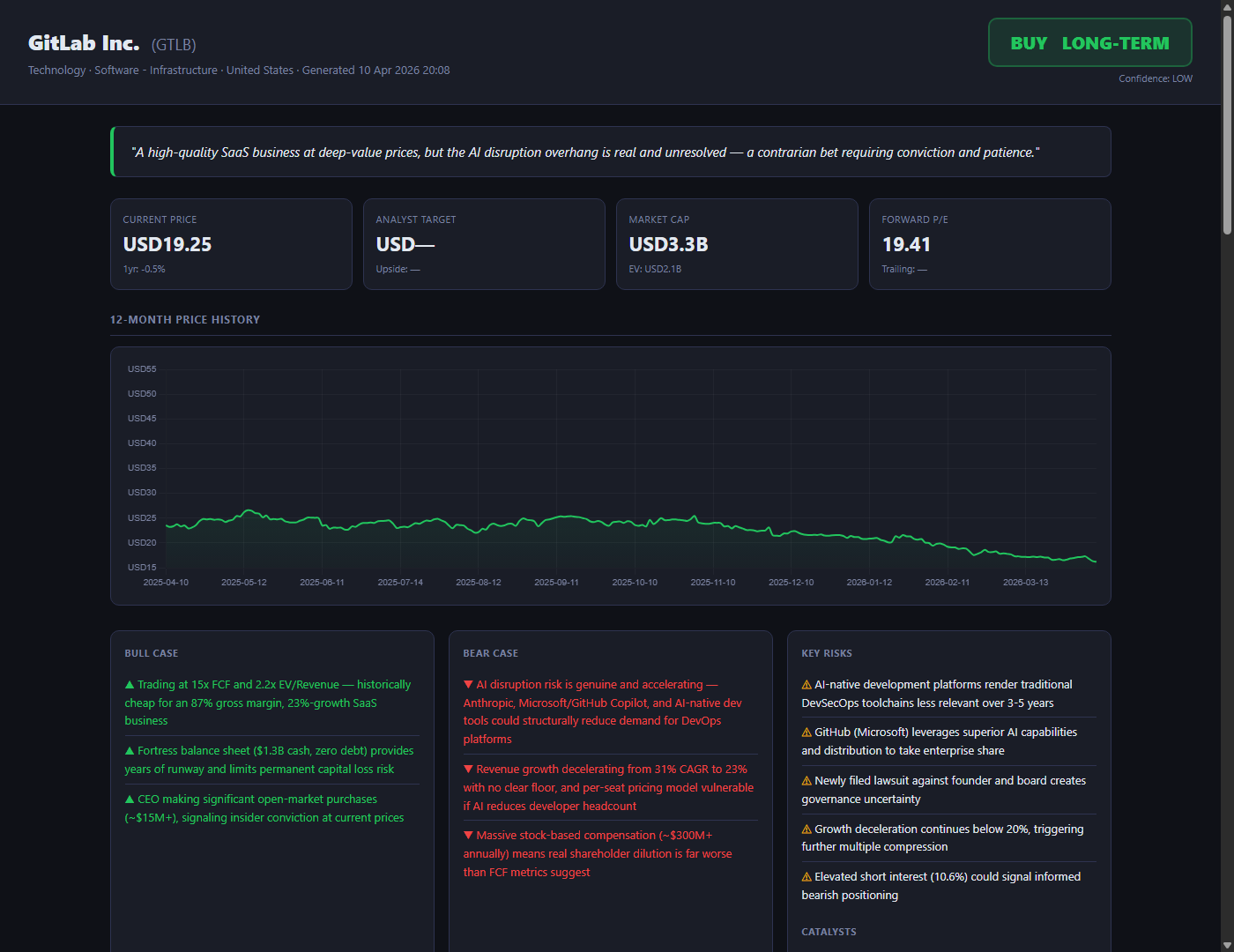Click the Trailing: — label
The width and height of the screenshot is (1234, 952).
point(904,270)
